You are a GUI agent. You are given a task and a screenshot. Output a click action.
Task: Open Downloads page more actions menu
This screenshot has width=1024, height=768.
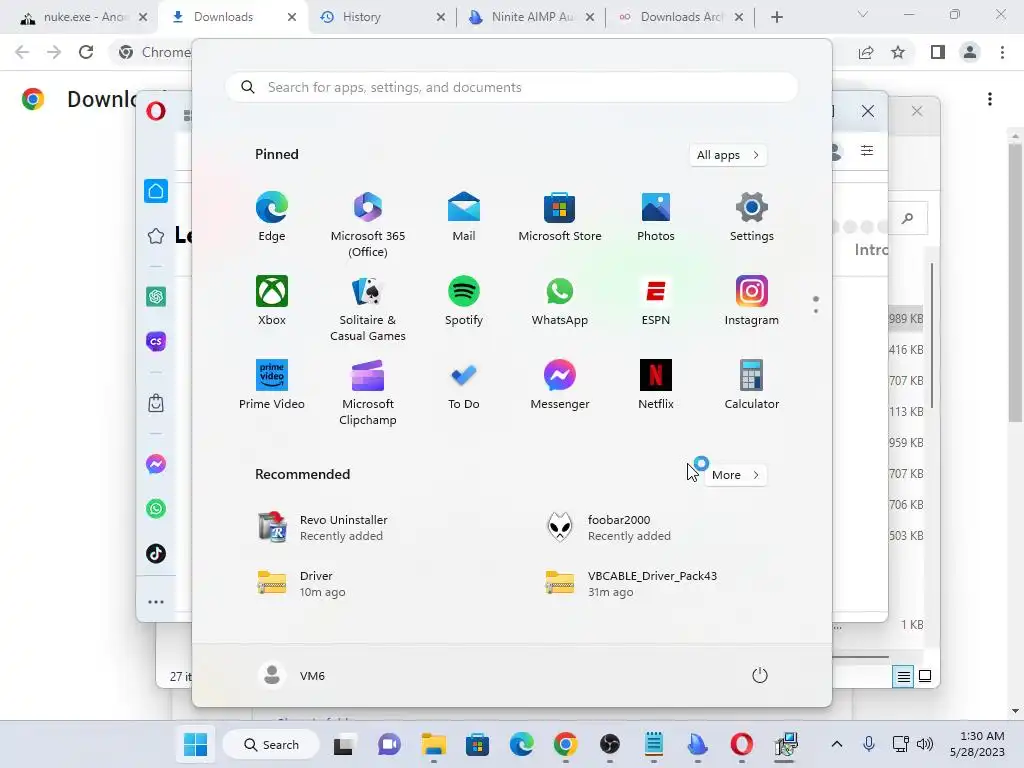tap(990, 99)
